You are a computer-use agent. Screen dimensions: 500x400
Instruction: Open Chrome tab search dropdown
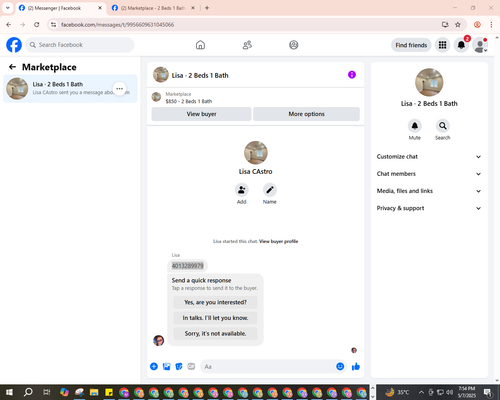pos(8,8)
